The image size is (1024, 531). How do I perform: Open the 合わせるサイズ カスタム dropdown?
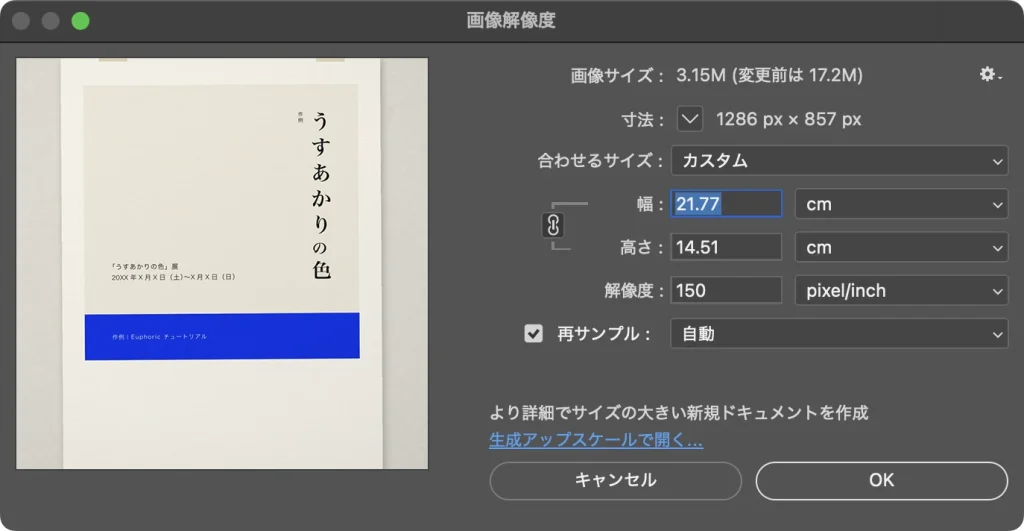839,161
